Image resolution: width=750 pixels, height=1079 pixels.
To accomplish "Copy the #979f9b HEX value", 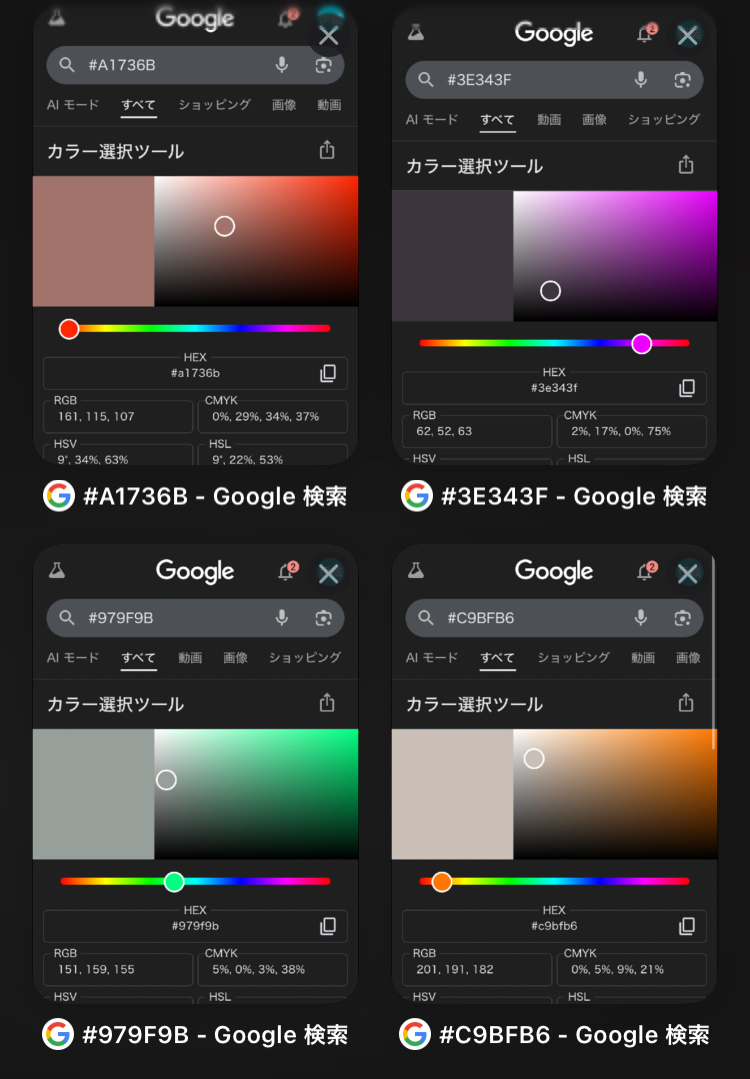I will [328, 926].
